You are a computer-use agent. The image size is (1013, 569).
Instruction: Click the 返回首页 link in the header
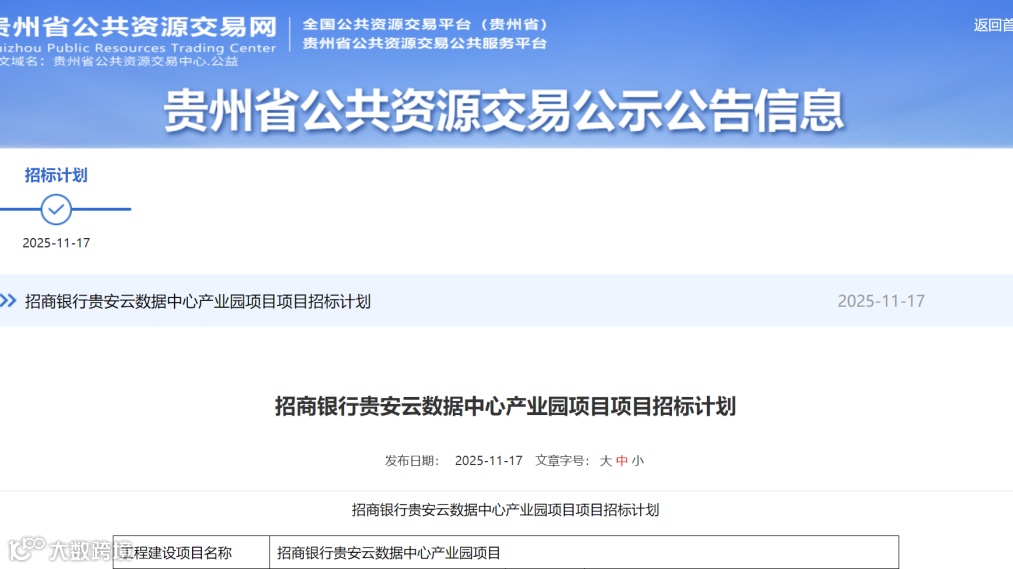(x=993, y=25)
